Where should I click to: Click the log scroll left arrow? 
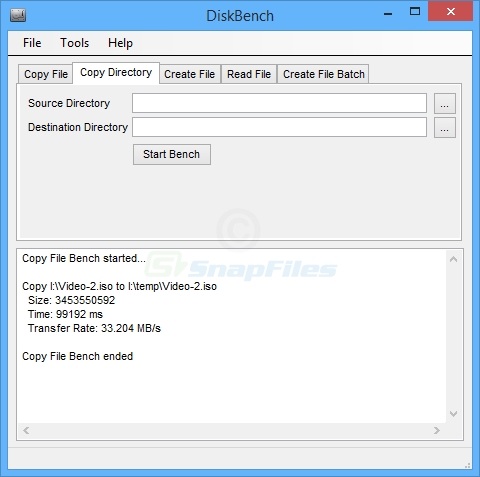[x=26, y=430]
